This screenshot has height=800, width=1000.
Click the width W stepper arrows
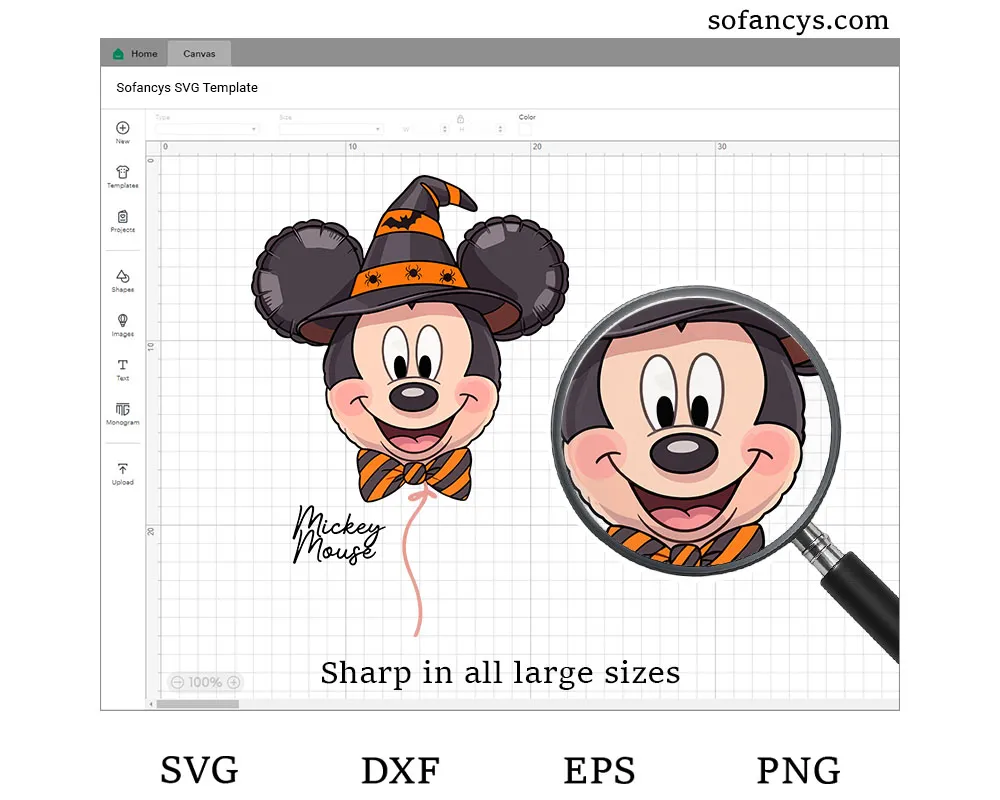pyautogui.click(x=444, y=129)
